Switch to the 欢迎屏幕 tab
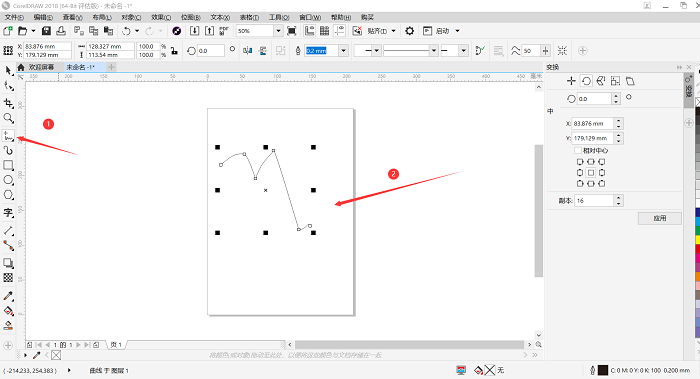700x379 pixels. pyautogui.click(x=41, y=67)
